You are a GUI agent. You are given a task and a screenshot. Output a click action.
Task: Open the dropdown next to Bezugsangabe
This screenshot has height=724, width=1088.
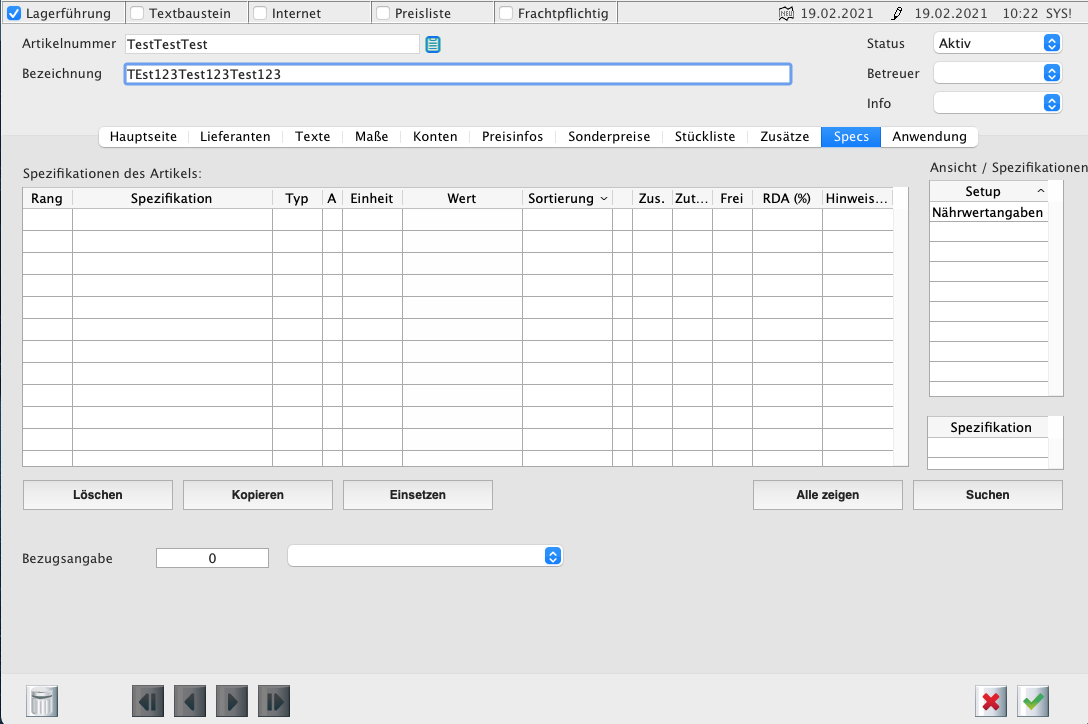click(425, 556)
